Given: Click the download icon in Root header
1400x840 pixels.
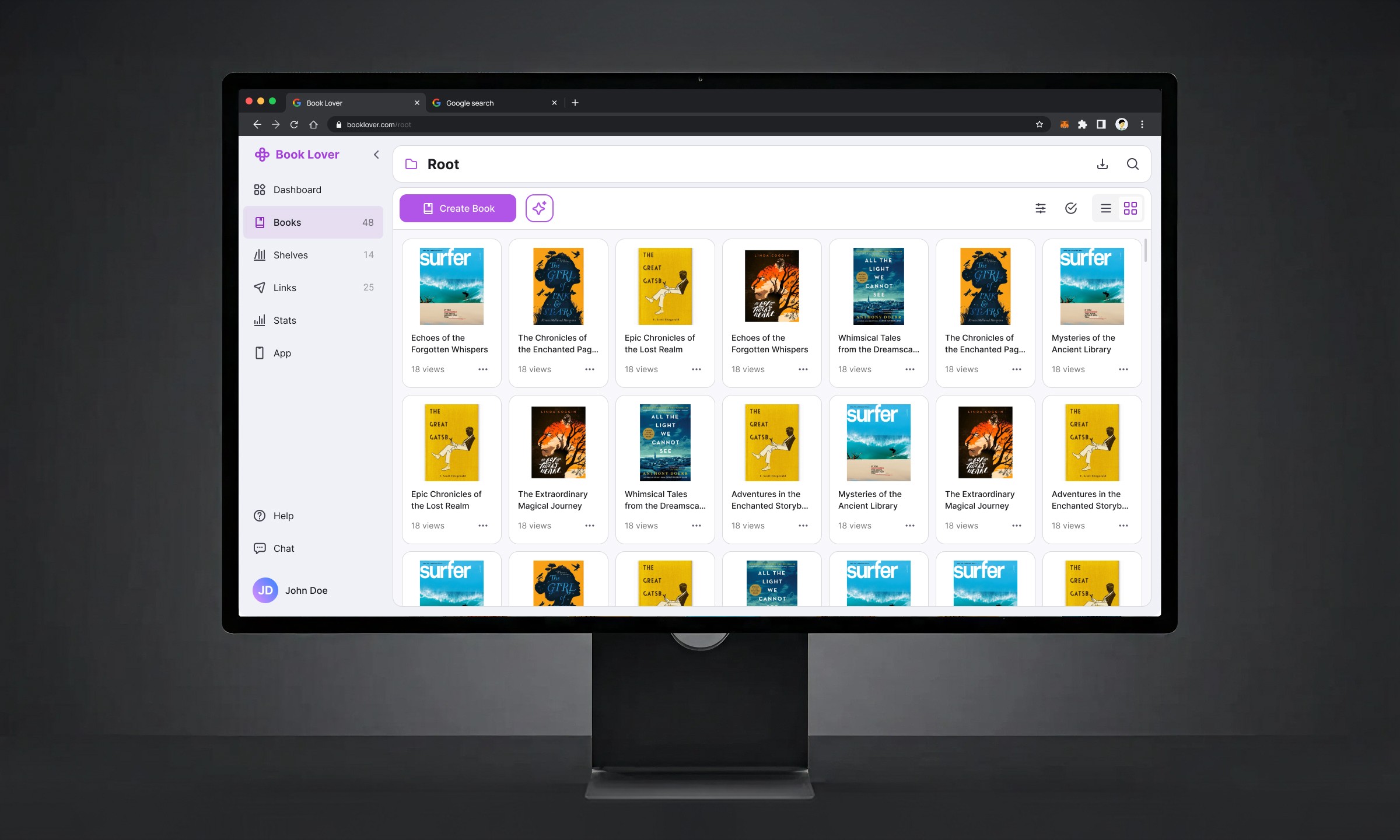Looking at the screenshot, I should tap(1102, 164).
